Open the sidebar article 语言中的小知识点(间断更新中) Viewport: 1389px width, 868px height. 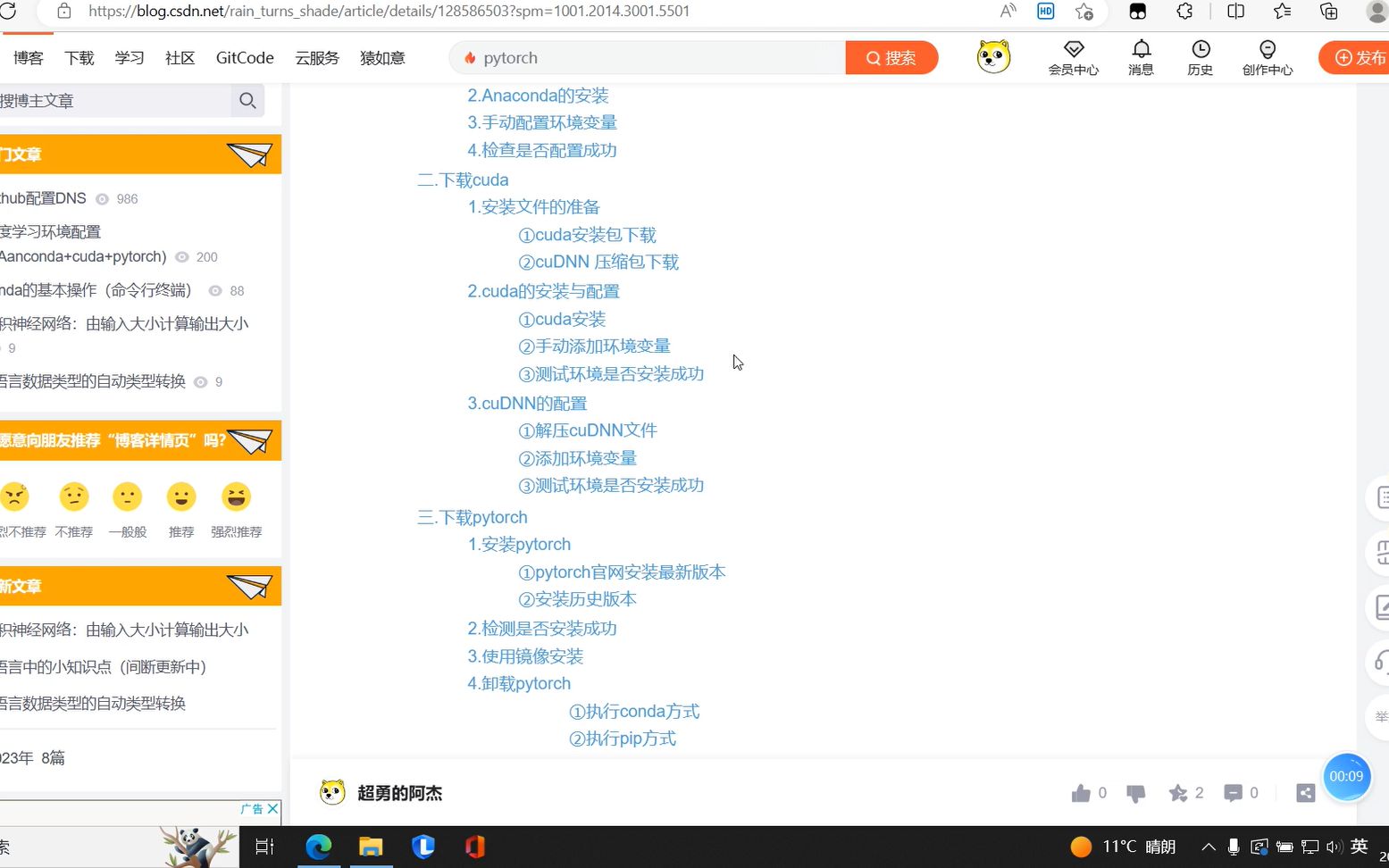(104, 667)
